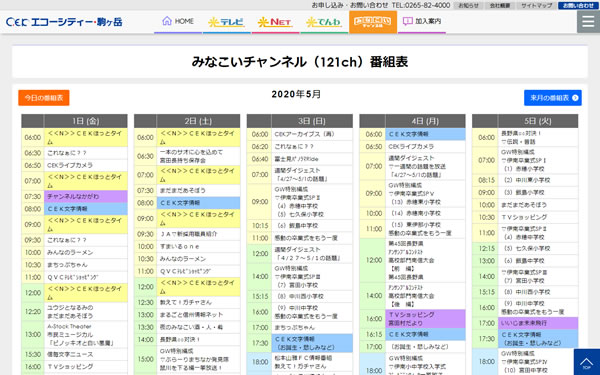This screenshot has width=600, height=375.
Task: Click the 5日 (火) column header
Action: point(538,121)
